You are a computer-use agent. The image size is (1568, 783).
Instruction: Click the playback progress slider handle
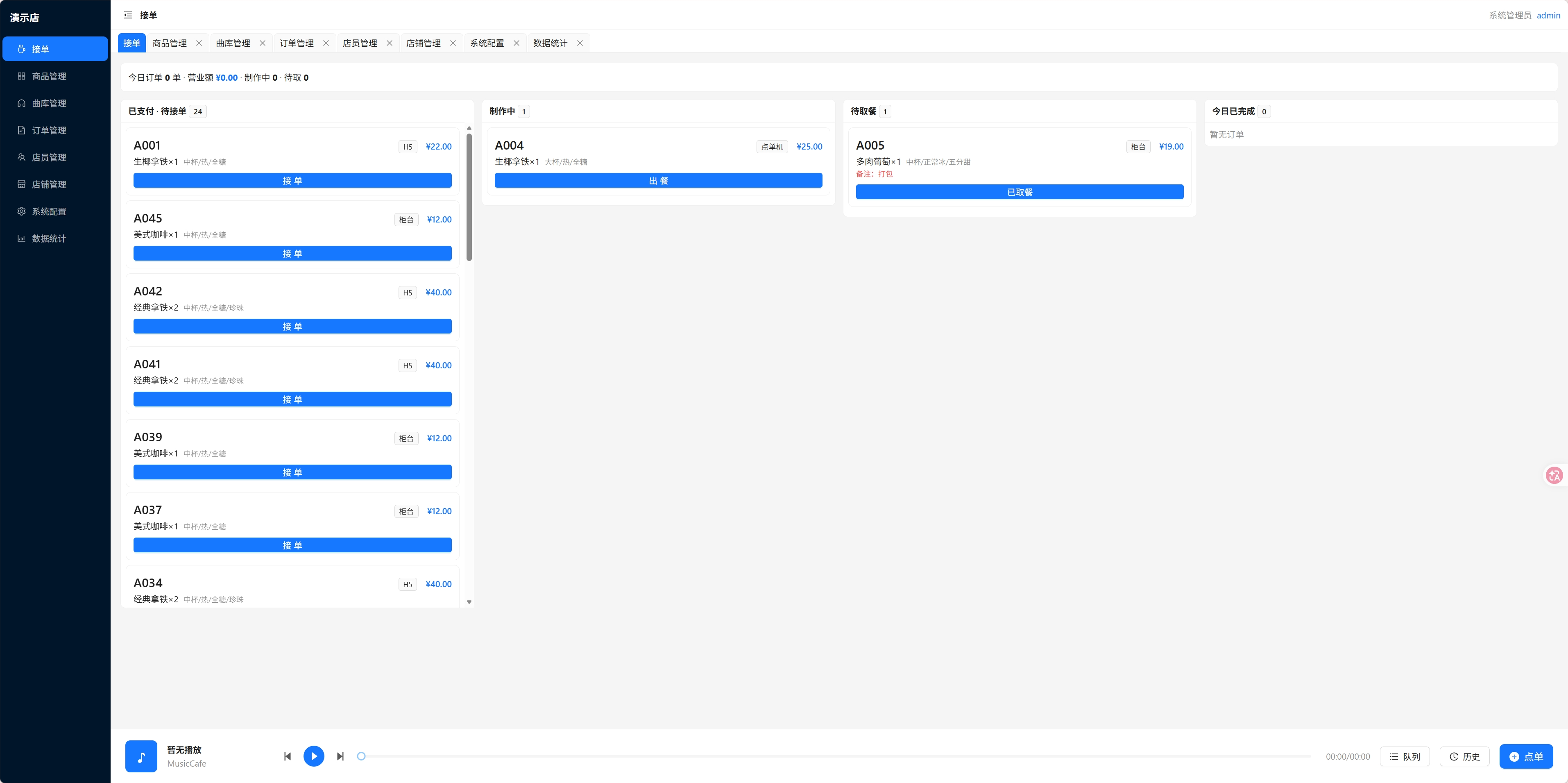pyautogui.click(x=361, y=756)
